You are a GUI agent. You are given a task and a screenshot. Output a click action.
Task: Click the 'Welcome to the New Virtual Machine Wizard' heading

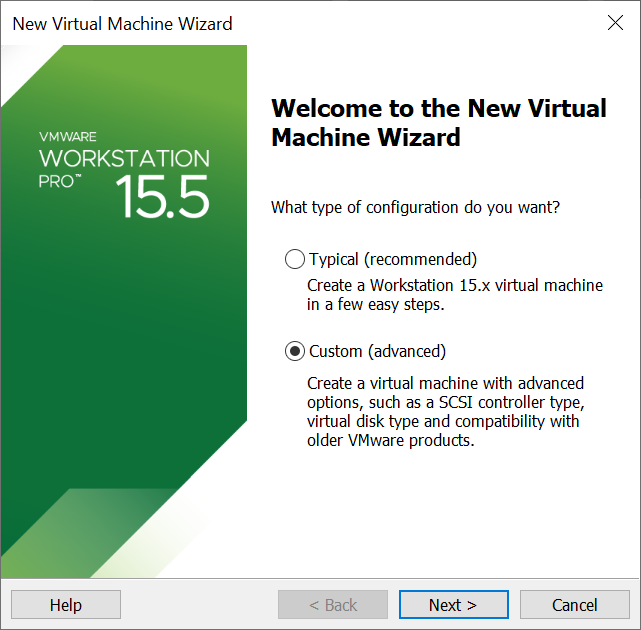tap(439, 122)
